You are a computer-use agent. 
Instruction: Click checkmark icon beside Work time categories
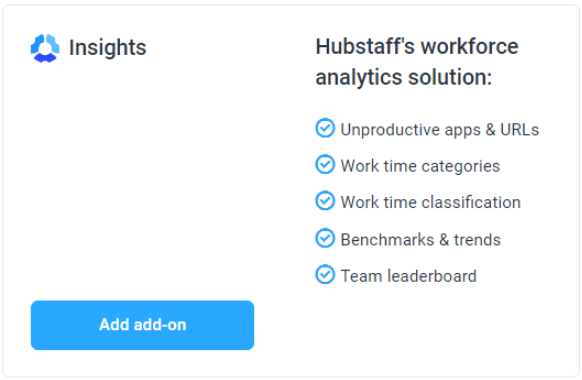(325, 164)
